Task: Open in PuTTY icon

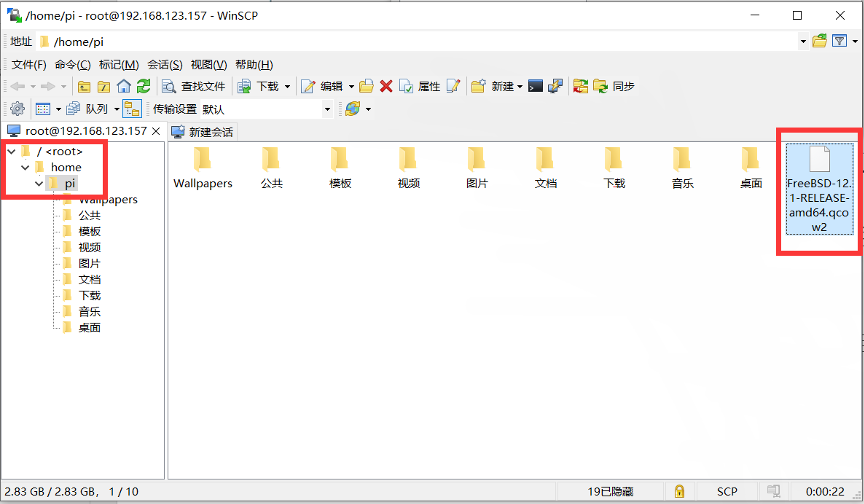Action: tap(555, 86)
